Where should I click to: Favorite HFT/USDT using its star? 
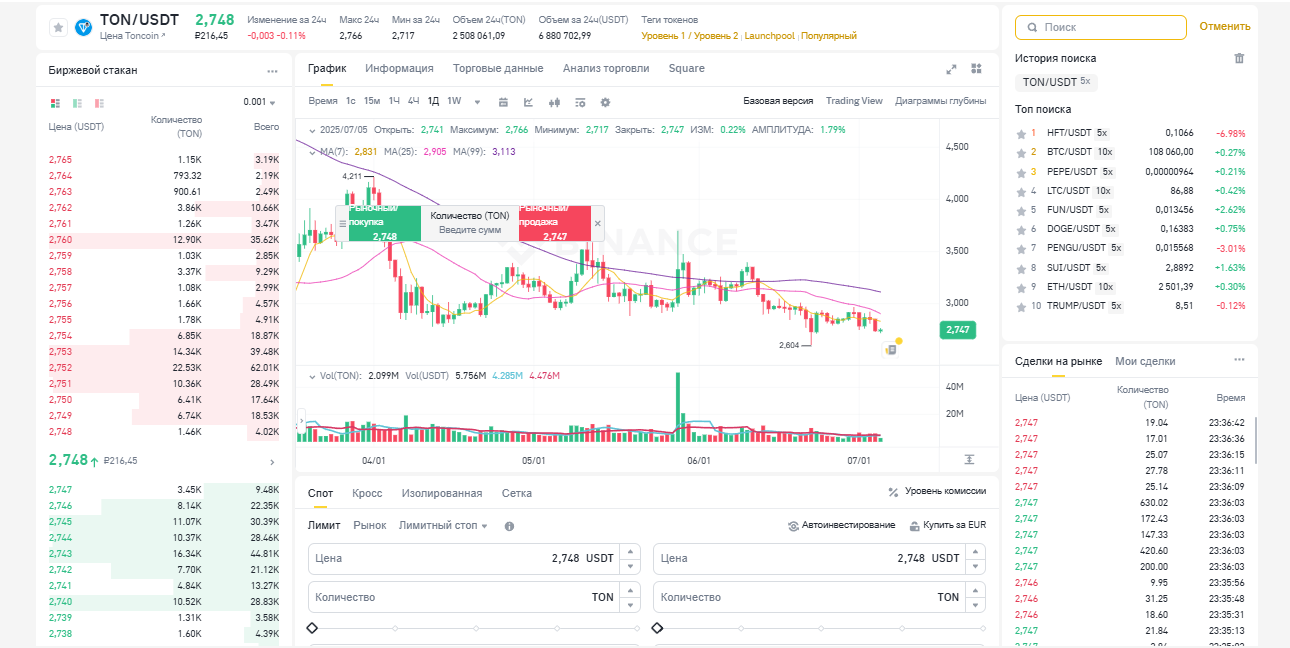point(1021,133)
